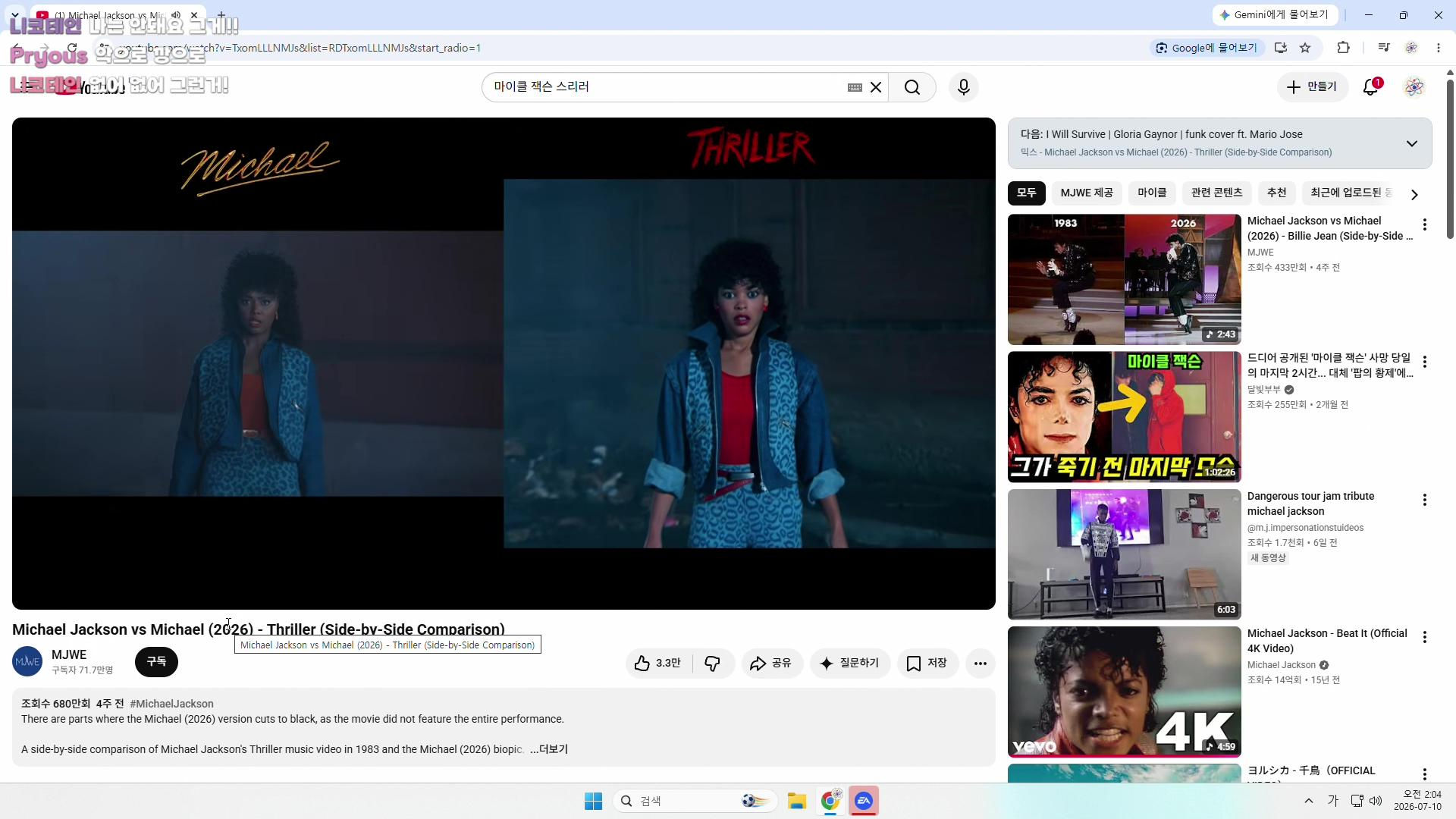Like the video (3.3만)
This screenshot has height=819, width=1456.
657,664
